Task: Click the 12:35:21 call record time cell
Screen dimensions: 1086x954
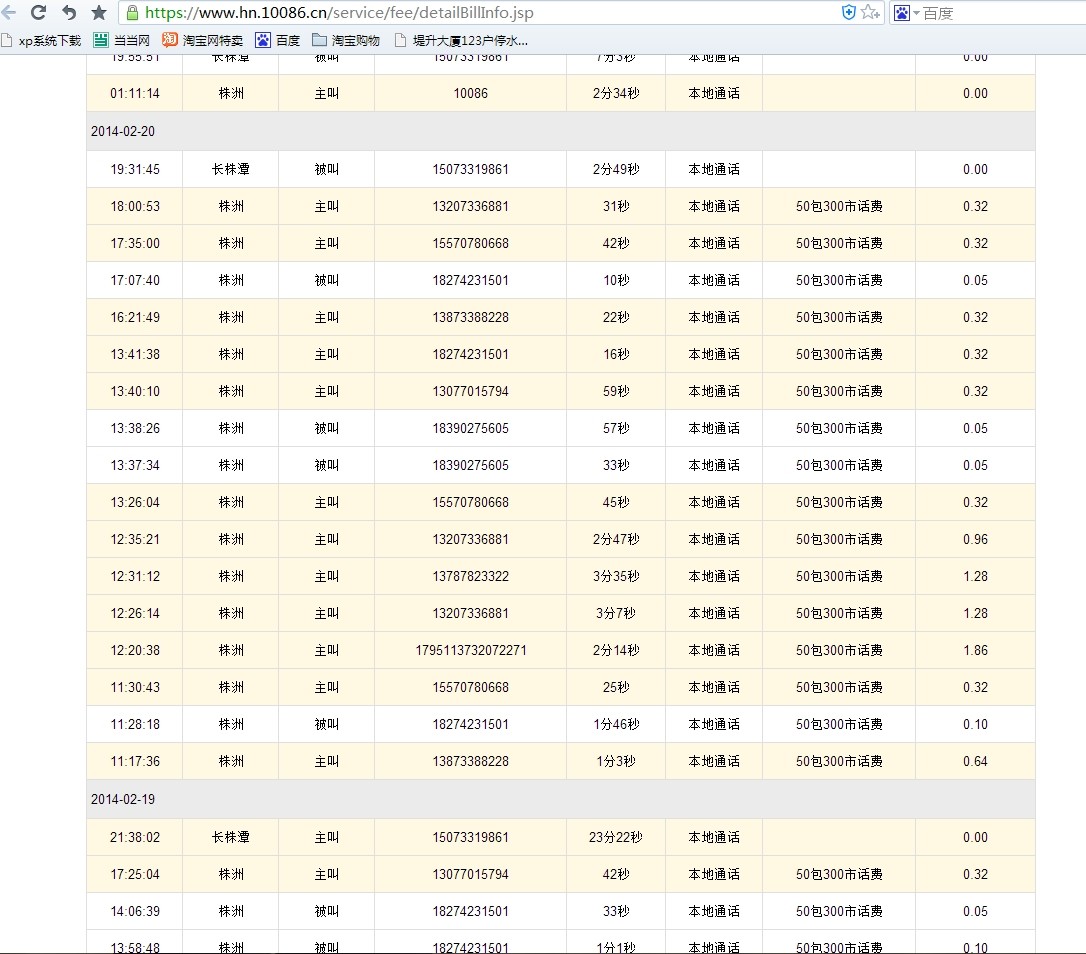Action: tap(135, 539)
